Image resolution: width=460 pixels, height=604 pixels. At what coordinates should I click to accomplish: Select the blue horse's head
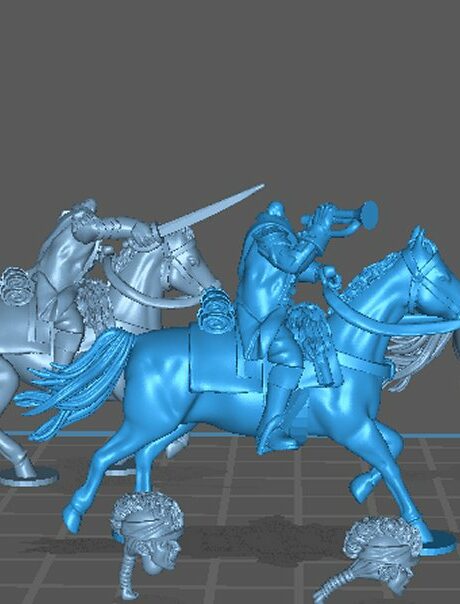click(428, 270)
